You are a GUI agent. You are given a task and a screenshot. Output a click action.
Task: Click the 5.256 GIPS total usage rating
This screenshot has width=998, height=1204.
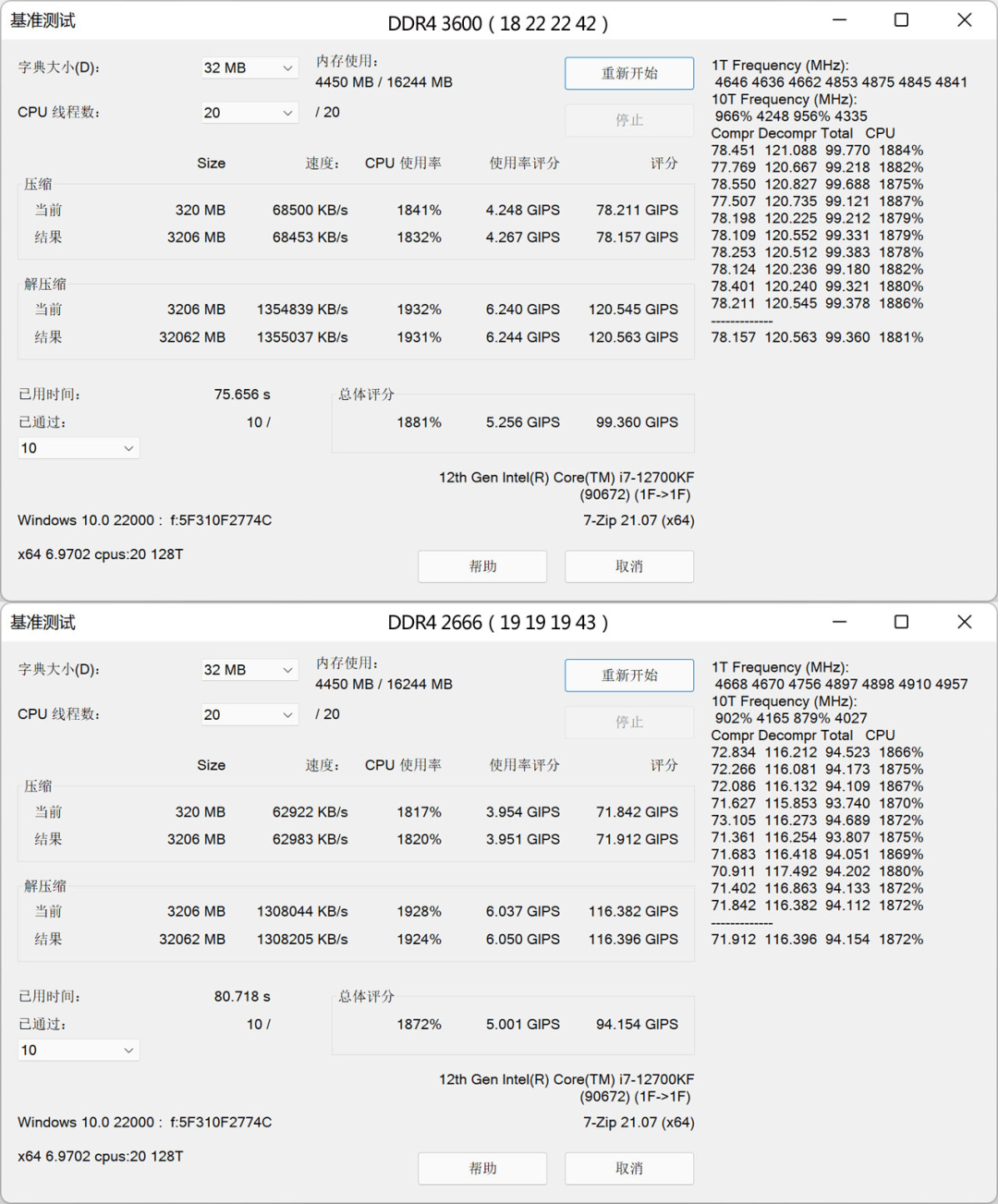point(523,422)
